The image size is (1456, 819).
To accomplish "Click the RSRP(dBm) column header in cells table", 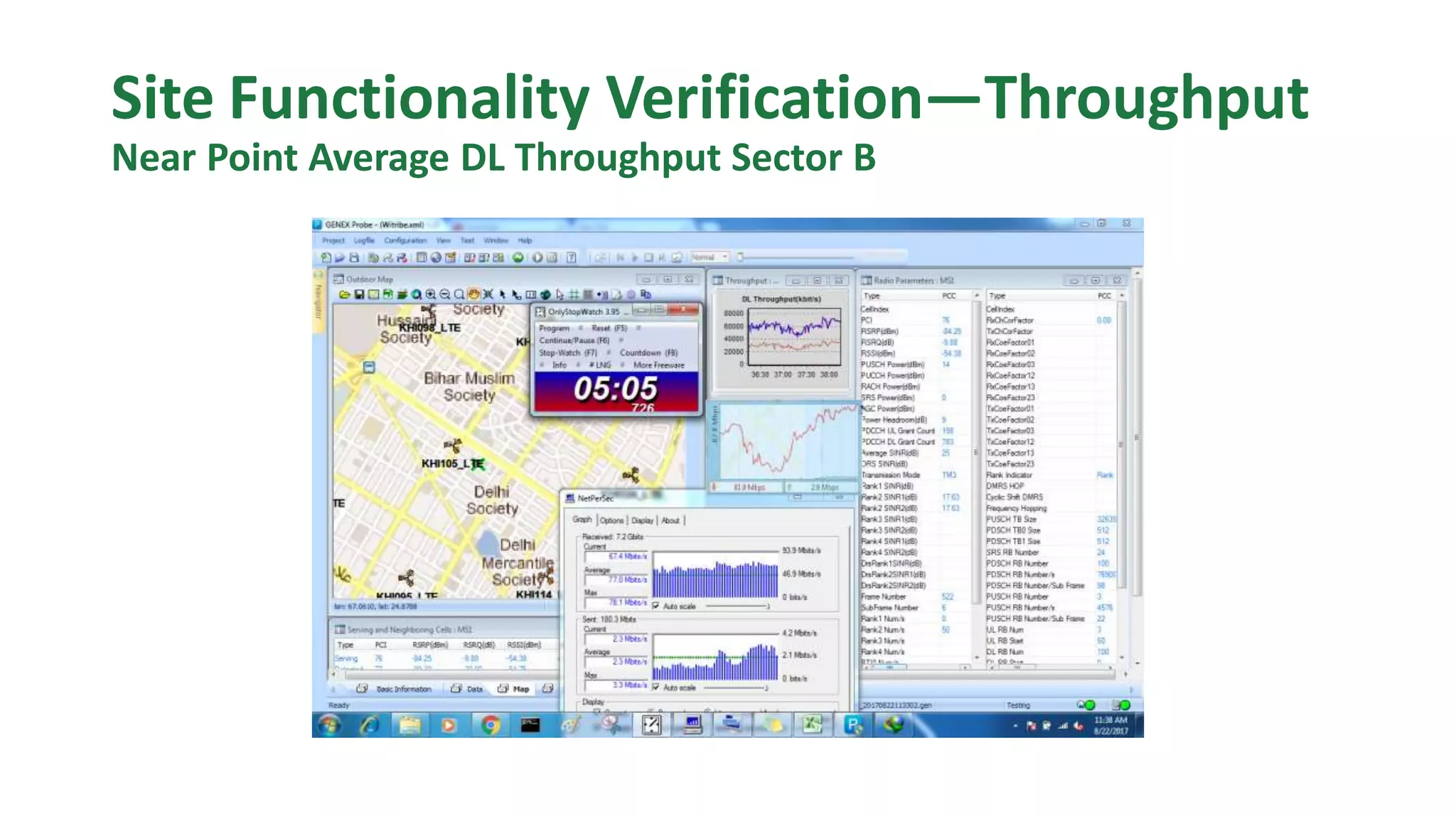I will pos(430,645).
